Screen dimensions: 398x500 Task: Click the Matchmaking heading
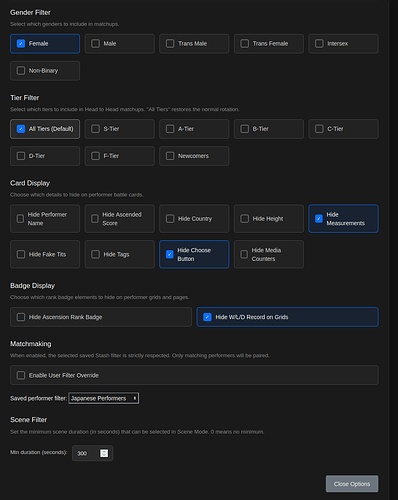pos(31,344)
